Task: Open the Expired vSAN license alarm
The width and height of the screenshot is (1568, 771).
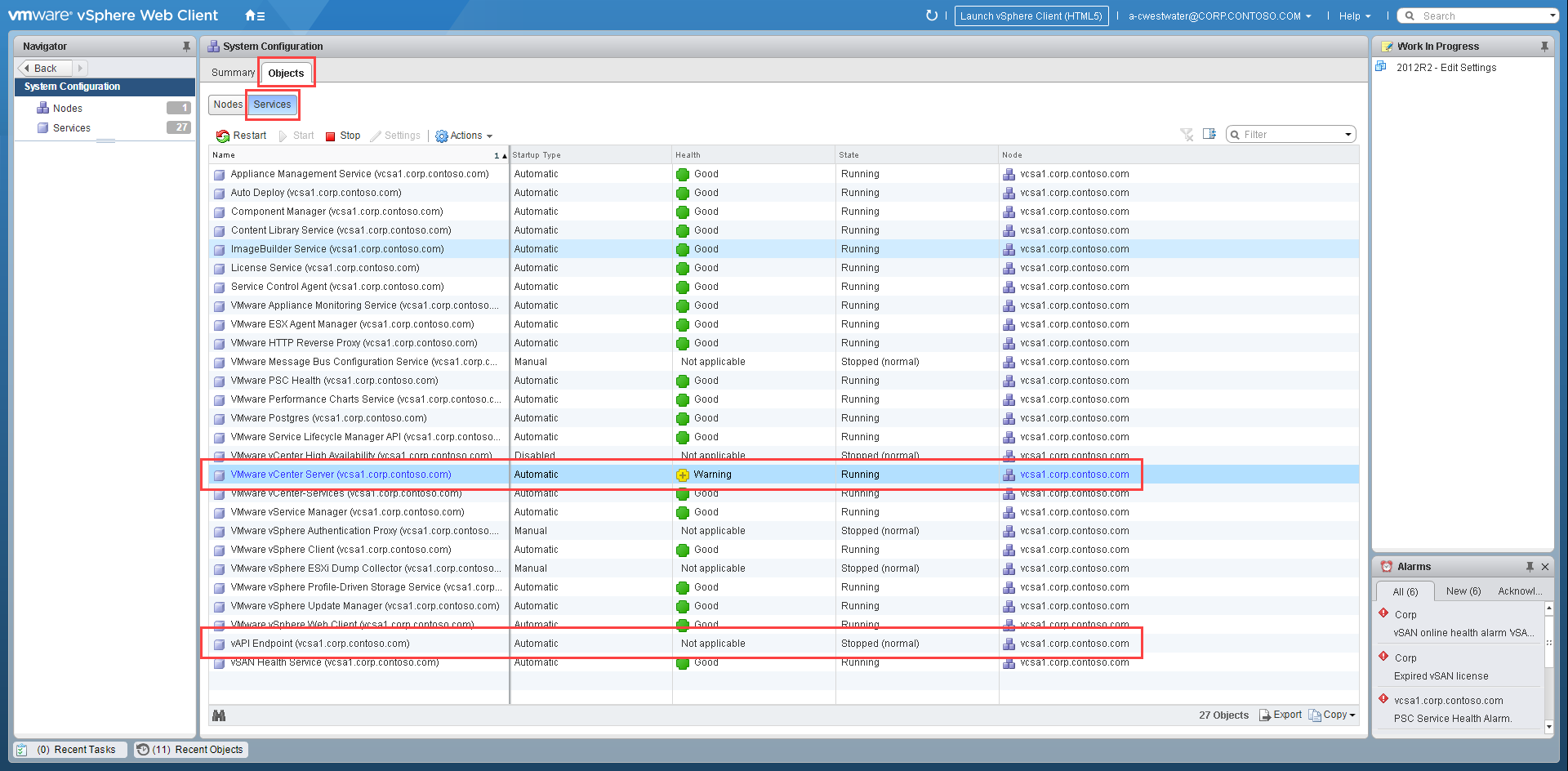Action: click(x=1441, y=676)
